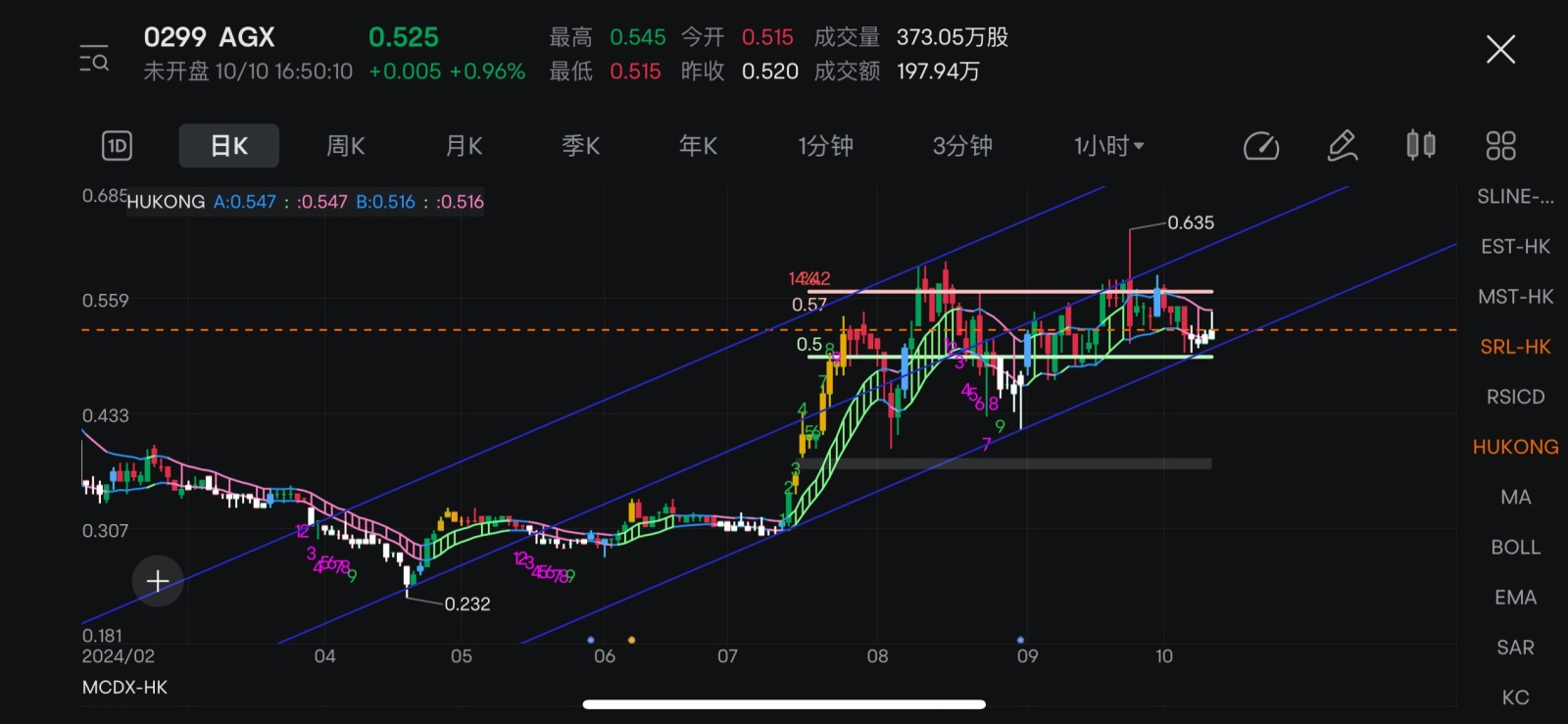Open the speedometer indicator icon
Viewport: 1568px width, 724px height.
pos(1261,146)
